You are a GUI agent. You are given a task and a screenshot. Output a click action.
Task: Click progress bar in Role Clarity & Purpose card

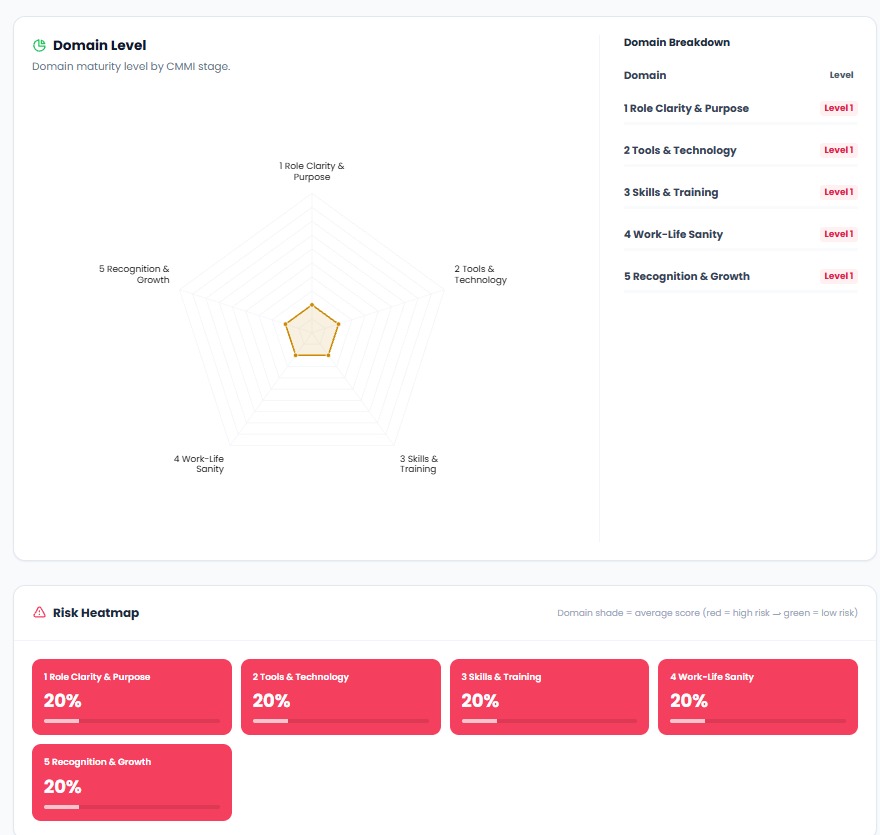click(x=132, y=721)
